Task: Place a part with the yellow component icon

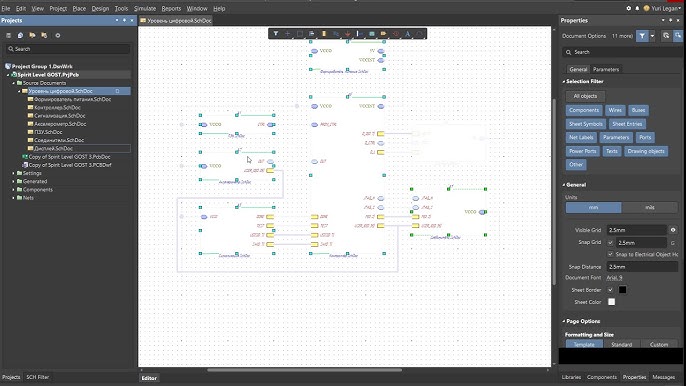Action: click(x=324, y=34)
